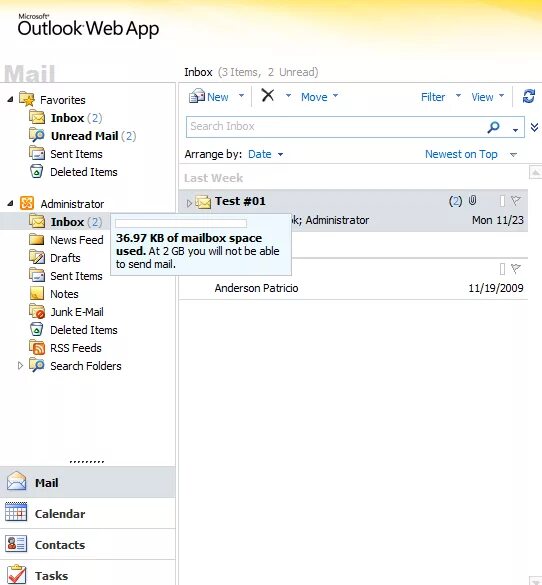Click the Search Folders magnifier icon

point(37,365)
